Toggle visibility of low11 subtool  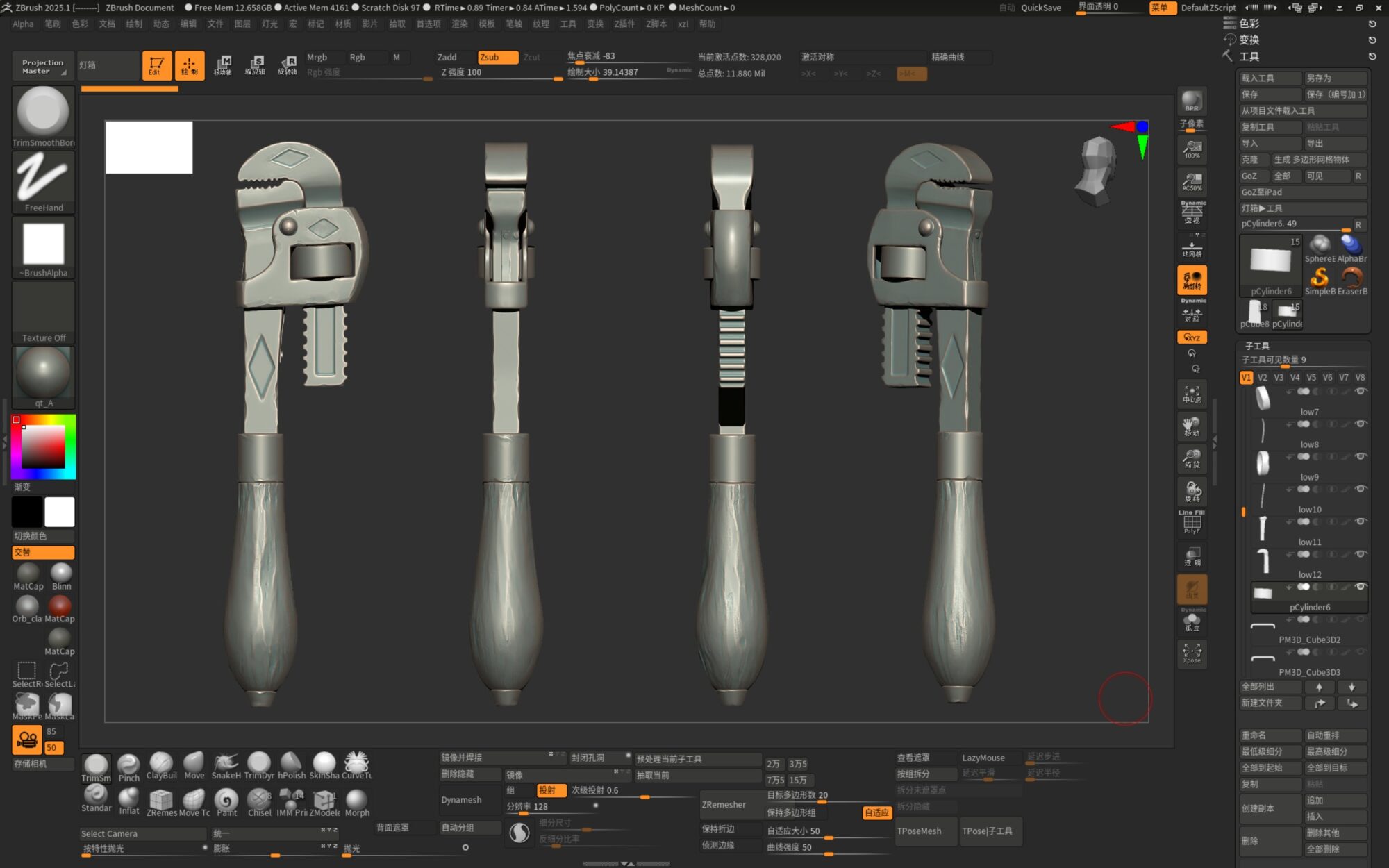pyautogui.click(x=1361, y=521)
